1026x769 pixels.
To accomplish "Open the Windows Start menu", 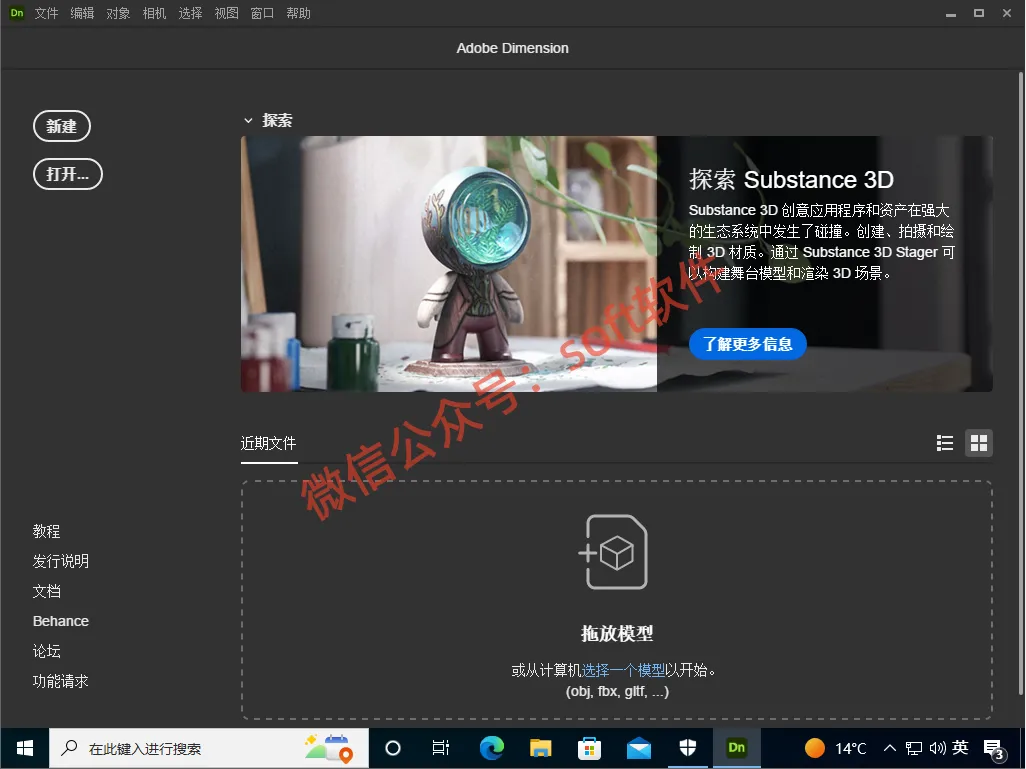I will tap(25, 748).
